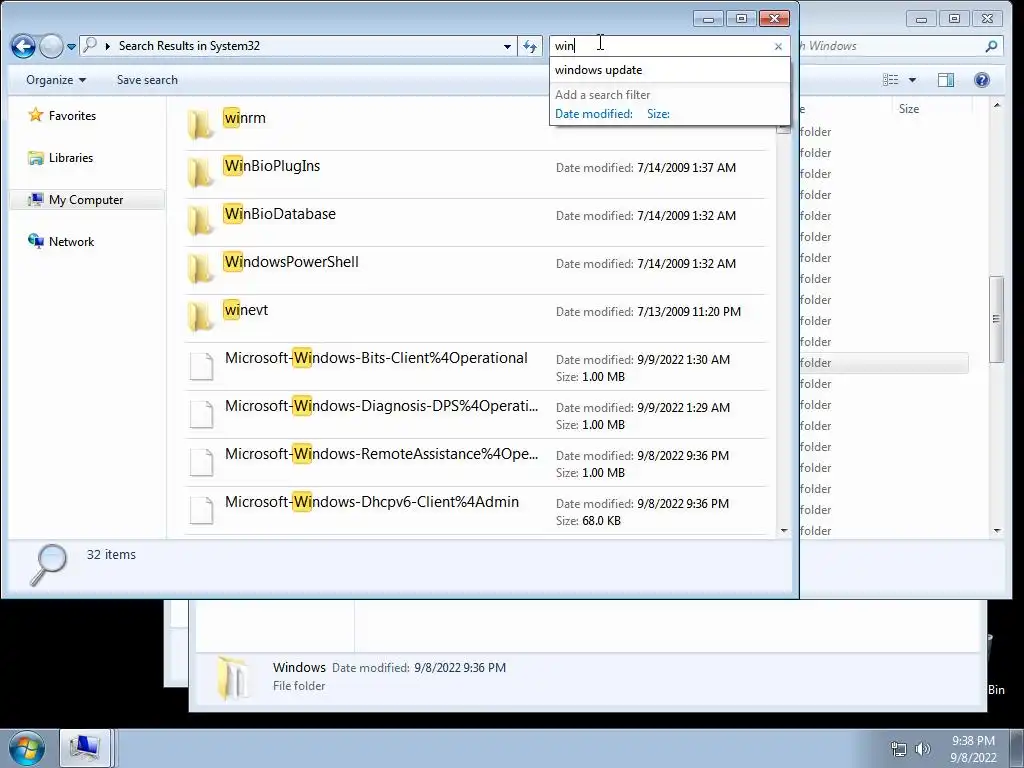Click the 'Windows' folder name in lower details pane
This screenshot has width=1024, height=768.
(x=299, y=667)
